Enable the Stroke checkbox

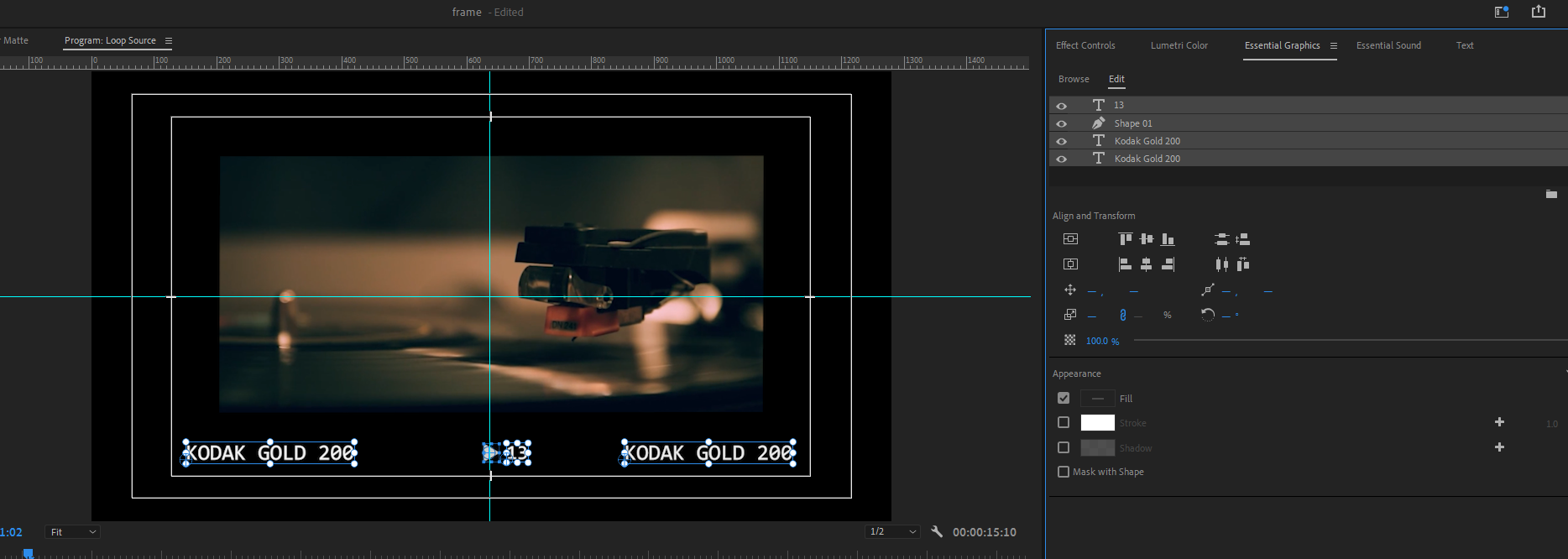[1064, 423]
